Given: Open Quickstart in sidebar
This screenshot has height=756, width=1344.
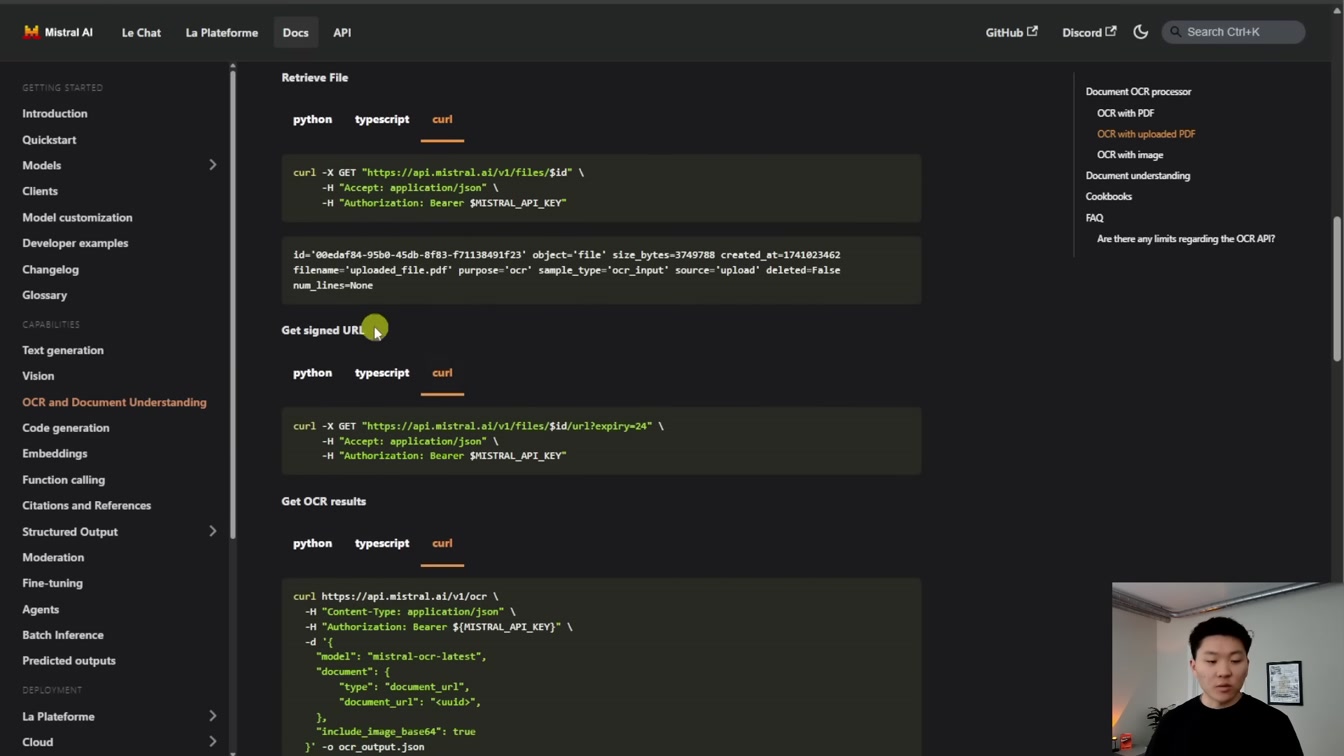Looking at the screenshot, I should coord(49,140).
